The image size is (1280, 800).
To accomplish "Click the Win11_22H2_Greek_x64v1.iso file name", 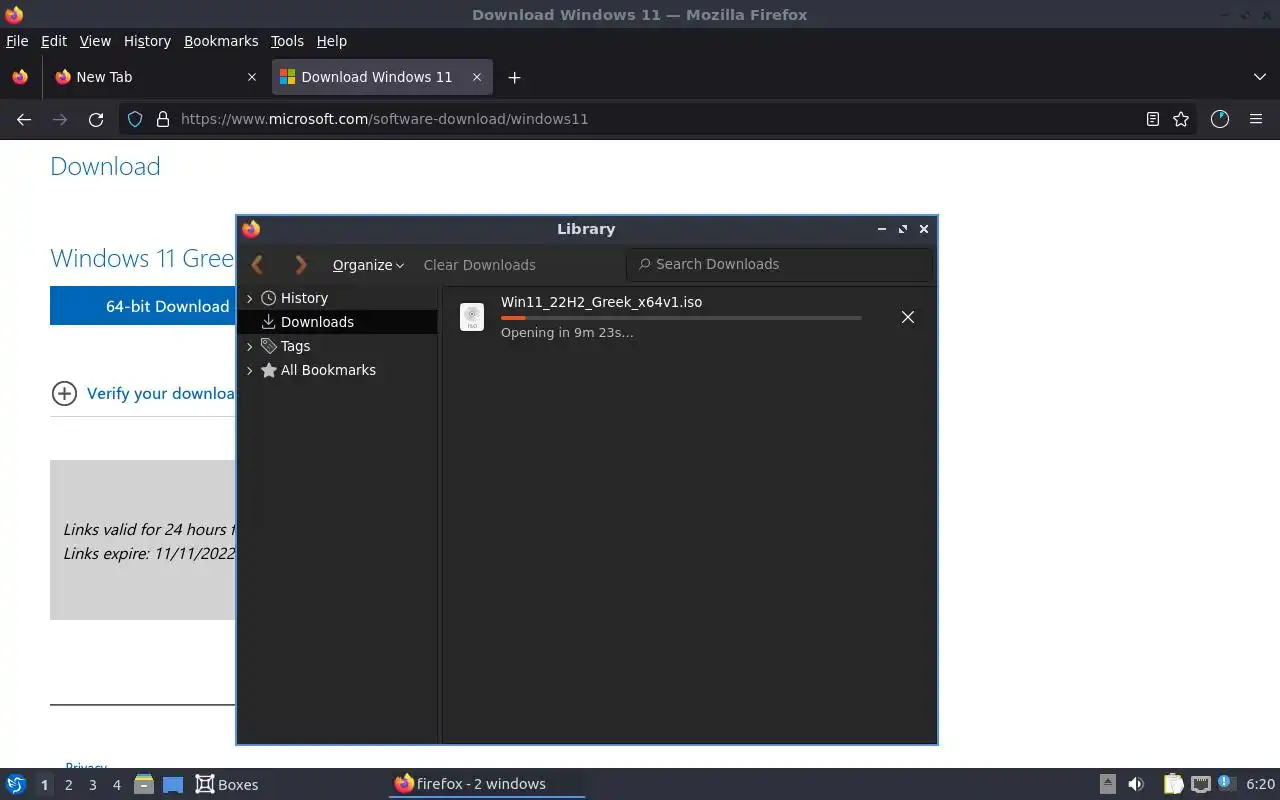I will pos(601,302).
